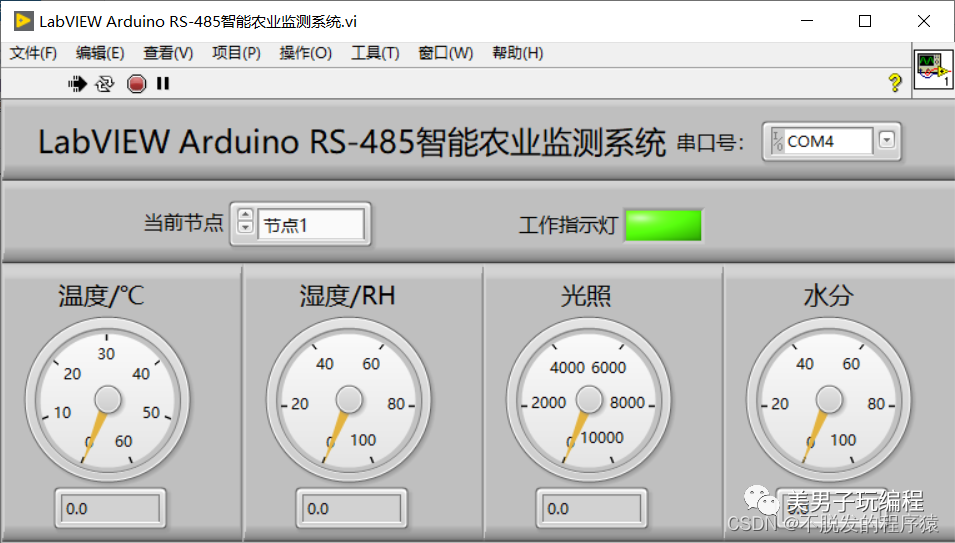This screenshot has height=543, width=955.
Task: Close the LabVIEW window
Action: pyautogui.click(x=923, y=21)
